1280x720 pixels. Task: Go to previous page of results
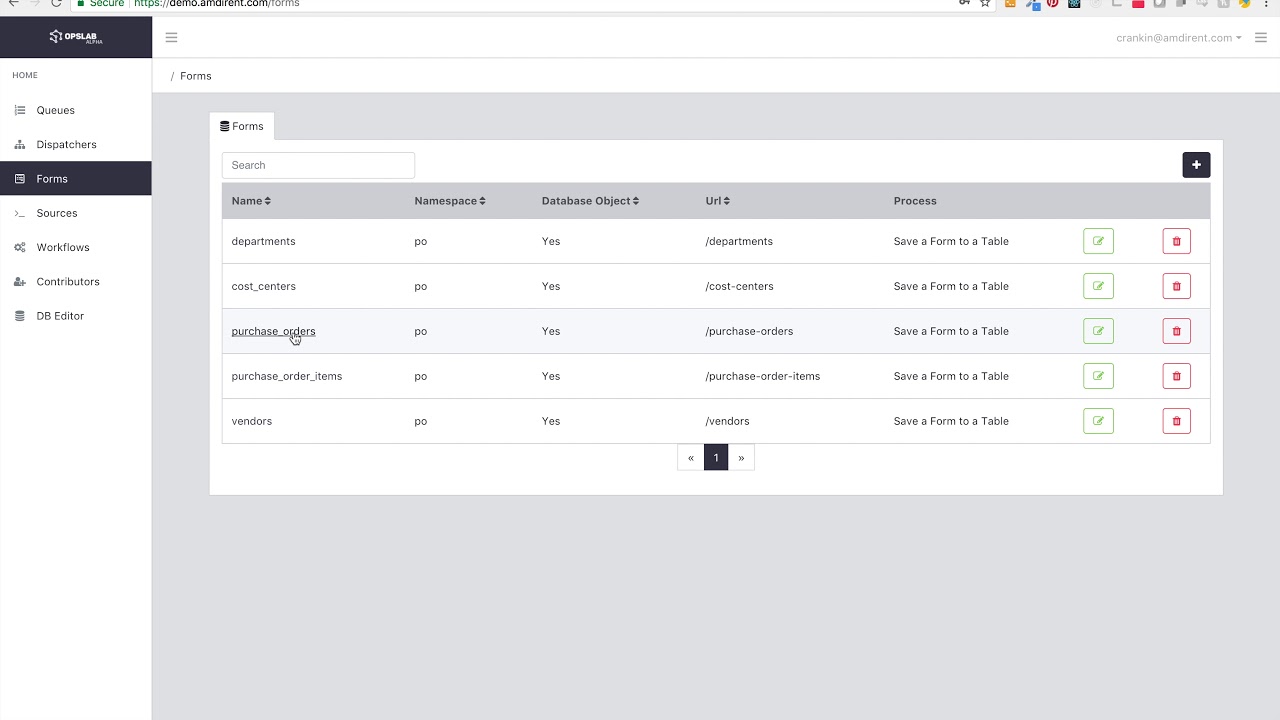pos(690,457)
